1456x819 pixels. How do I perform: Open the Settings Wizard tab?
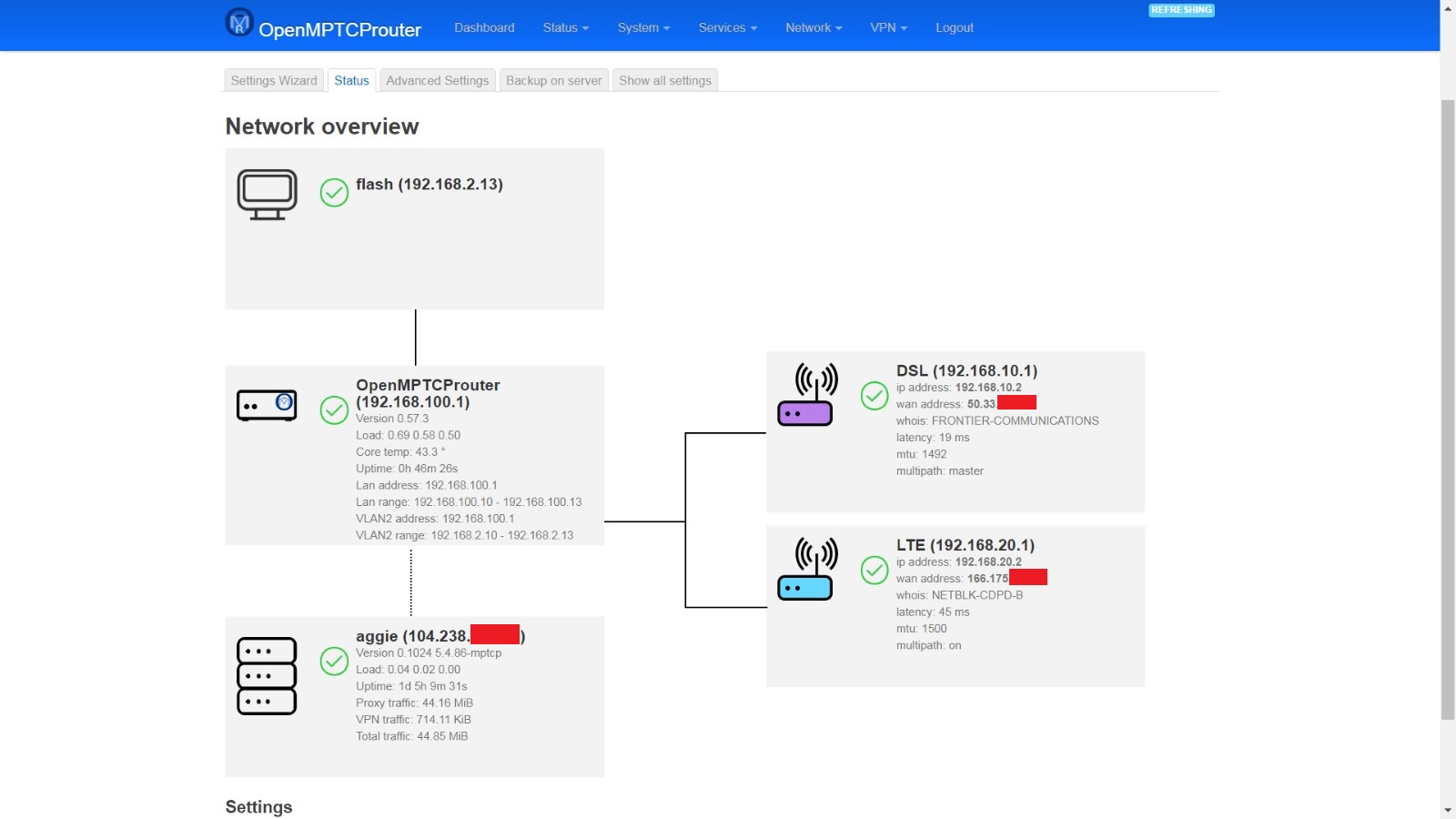[273, 80]
